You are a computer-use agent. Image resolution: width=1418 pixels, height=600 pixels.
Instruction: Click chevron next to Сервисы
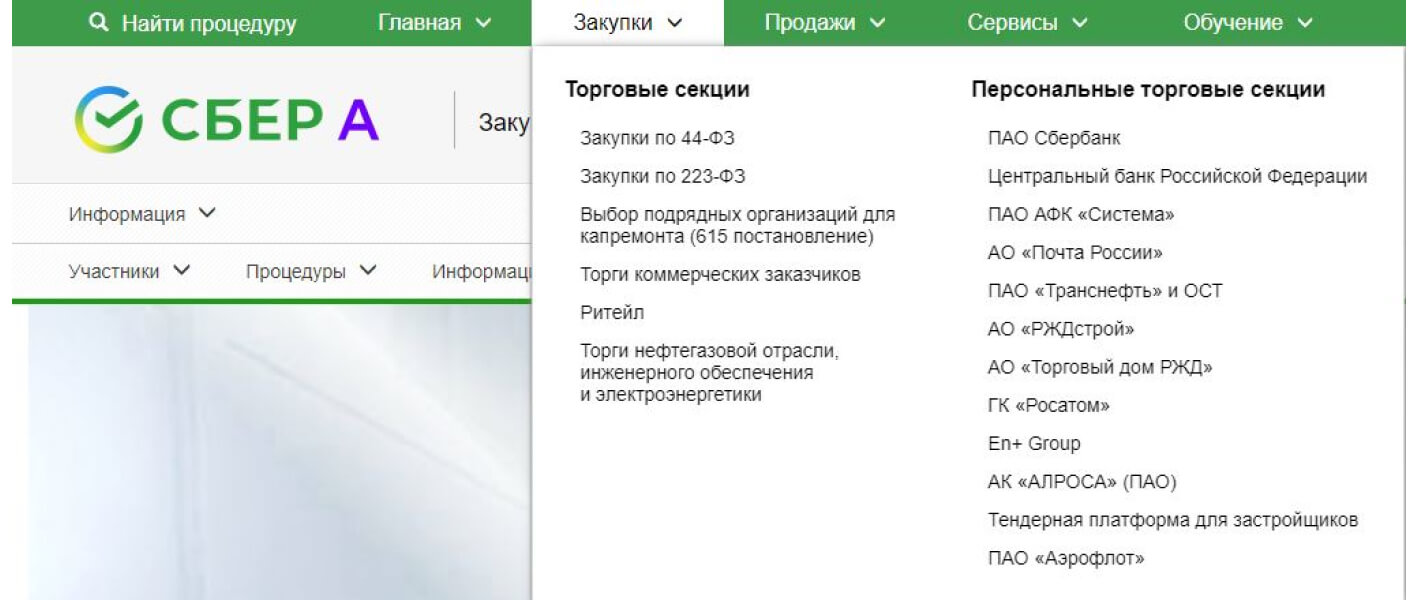1079,23
